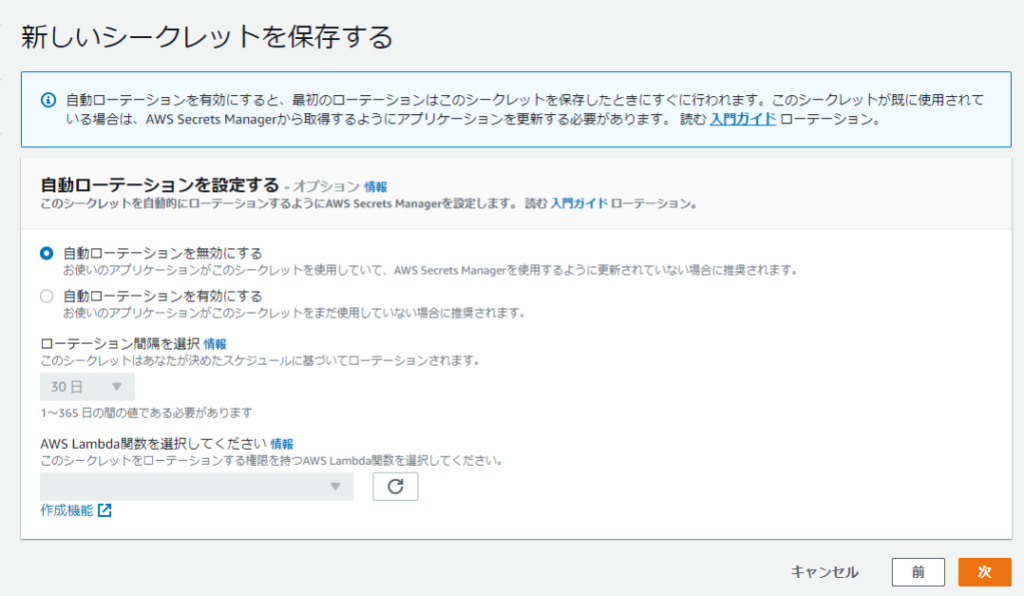Click the 前 button
This screenshot has height=596, width=1024.
pos(918,572)
